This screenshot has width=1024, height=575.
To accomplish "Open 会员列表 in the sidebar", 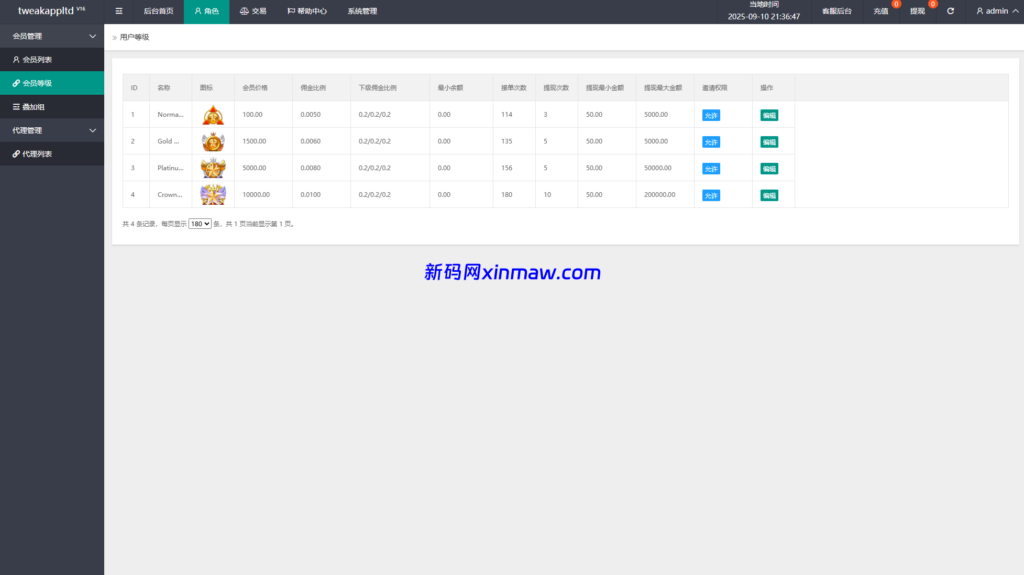I will (52, 59).
